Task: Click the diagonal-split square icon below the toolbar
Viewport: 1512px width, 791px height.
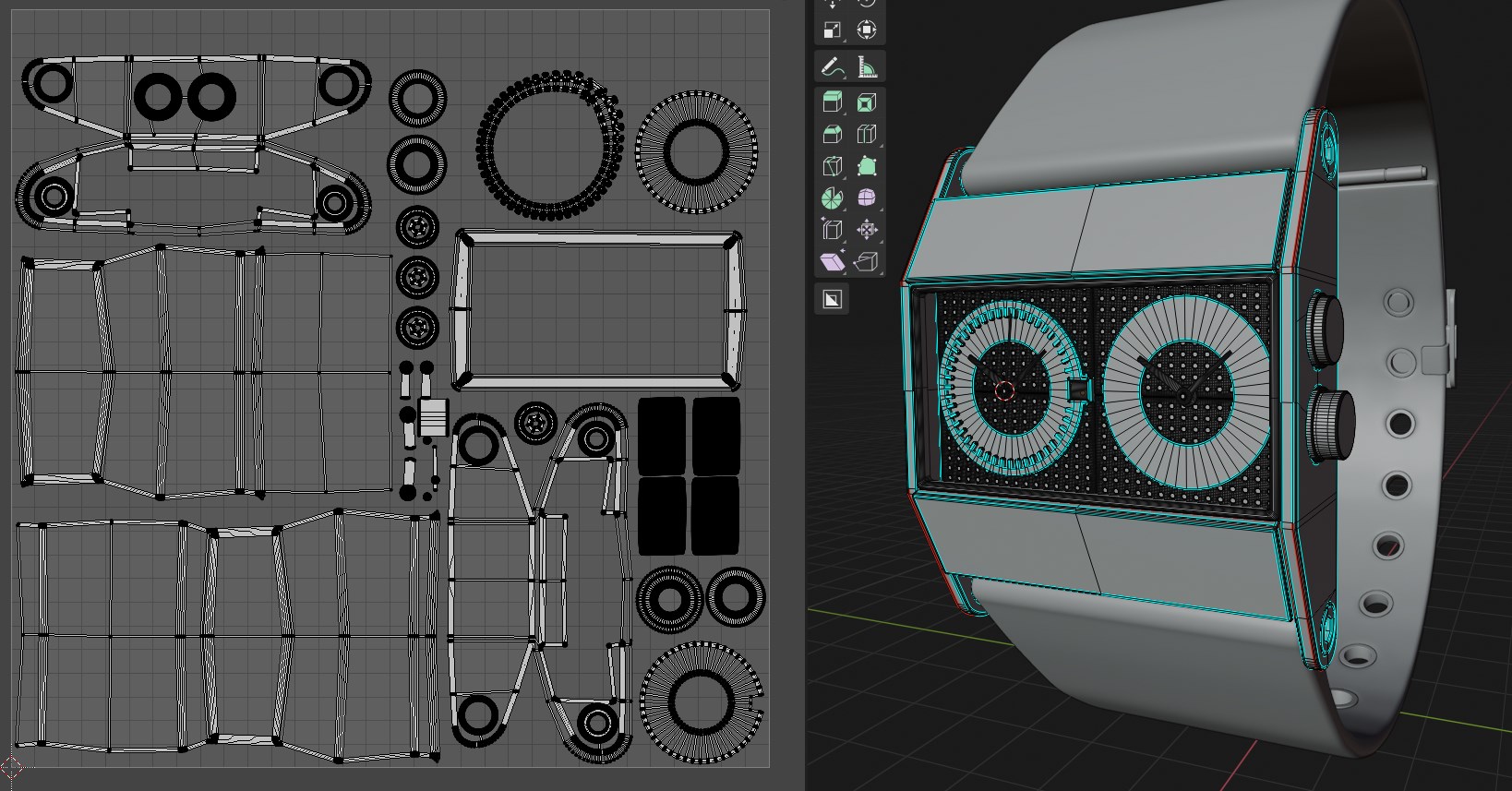Action: [832, 299]
